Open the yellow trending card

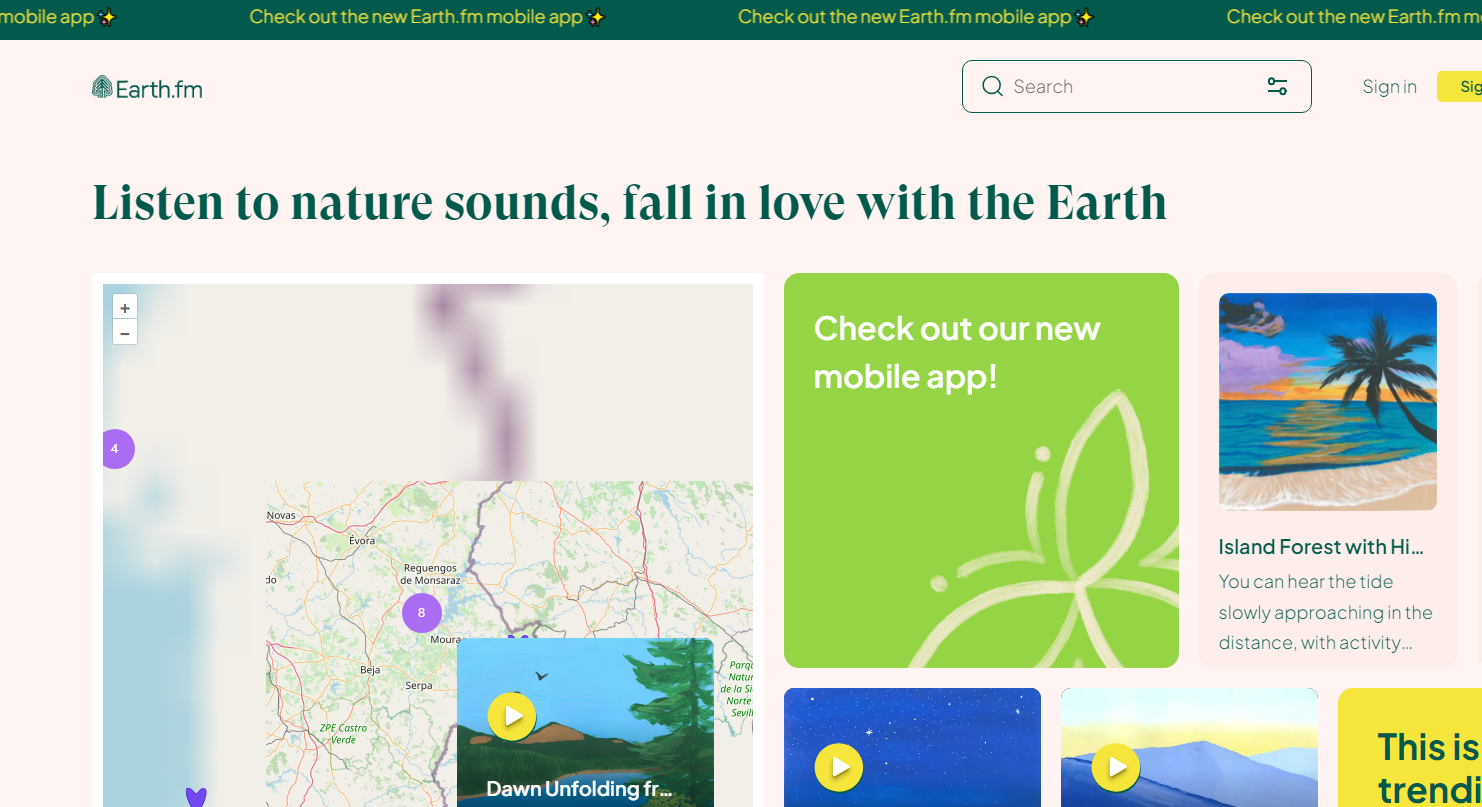1410,748
